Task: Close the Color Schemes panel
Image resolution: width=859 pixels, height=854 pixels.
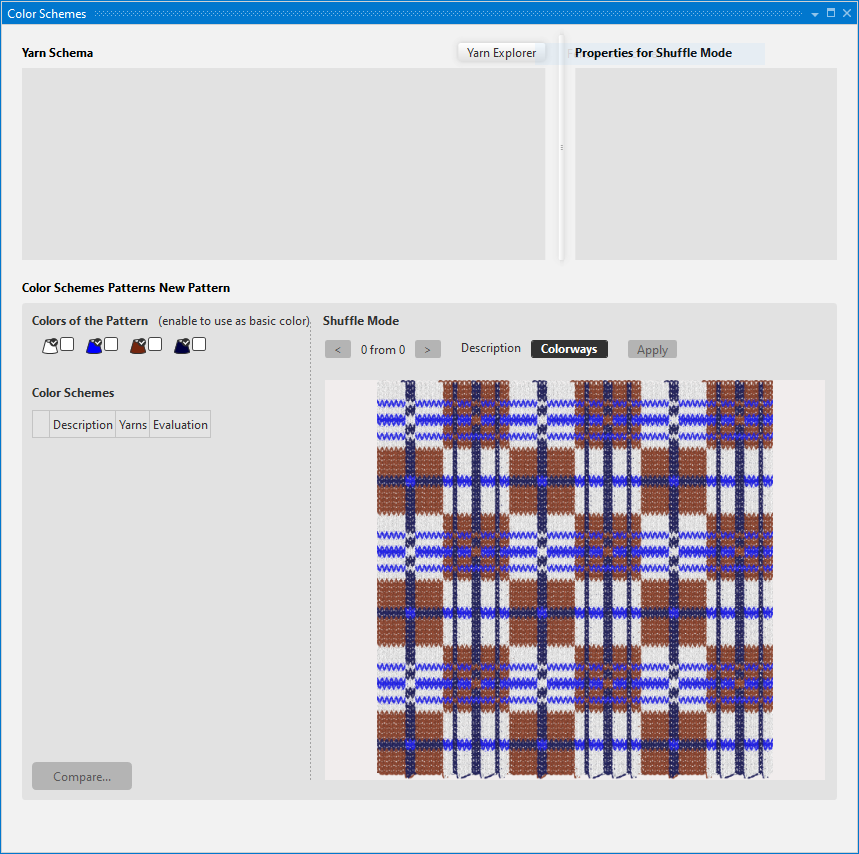Action: [x=846, y=14]
